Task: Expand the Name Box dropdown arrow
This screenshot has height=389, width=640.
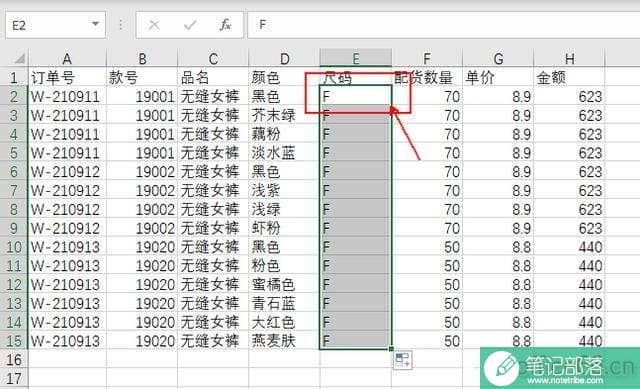Action: click(x=95, y=24)
